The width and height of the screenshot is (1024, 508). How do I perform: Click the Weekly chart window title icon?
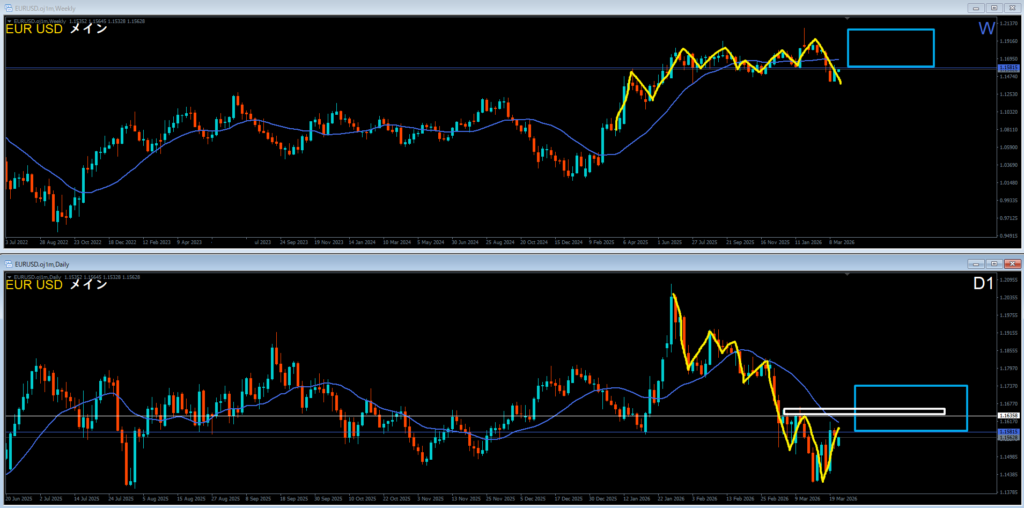8,8
